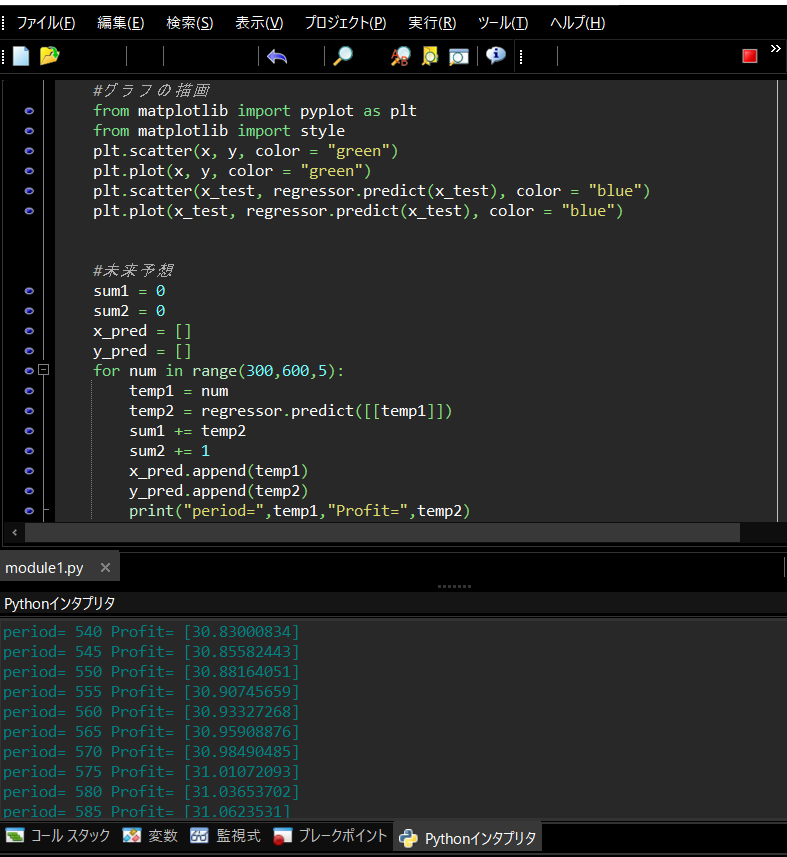Click the plt.scatter(x, y, color = "green") line

(x=245, y=151)
